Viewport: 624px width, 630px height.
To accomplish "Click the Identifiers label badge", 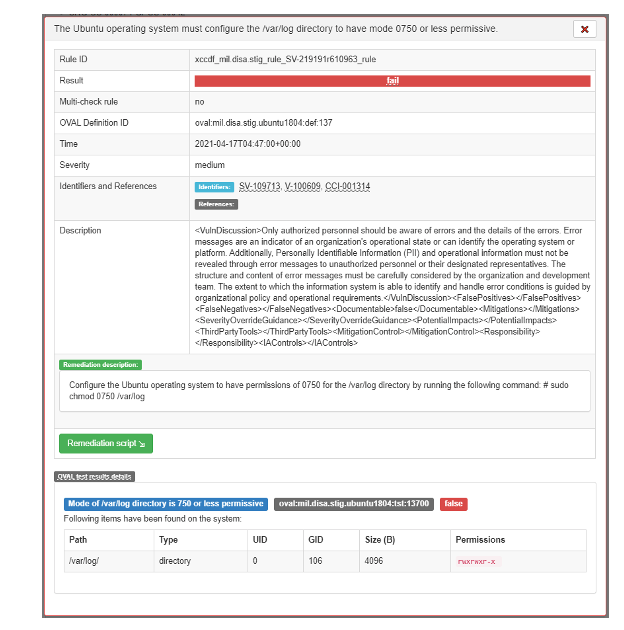I will tap(214, 187).
